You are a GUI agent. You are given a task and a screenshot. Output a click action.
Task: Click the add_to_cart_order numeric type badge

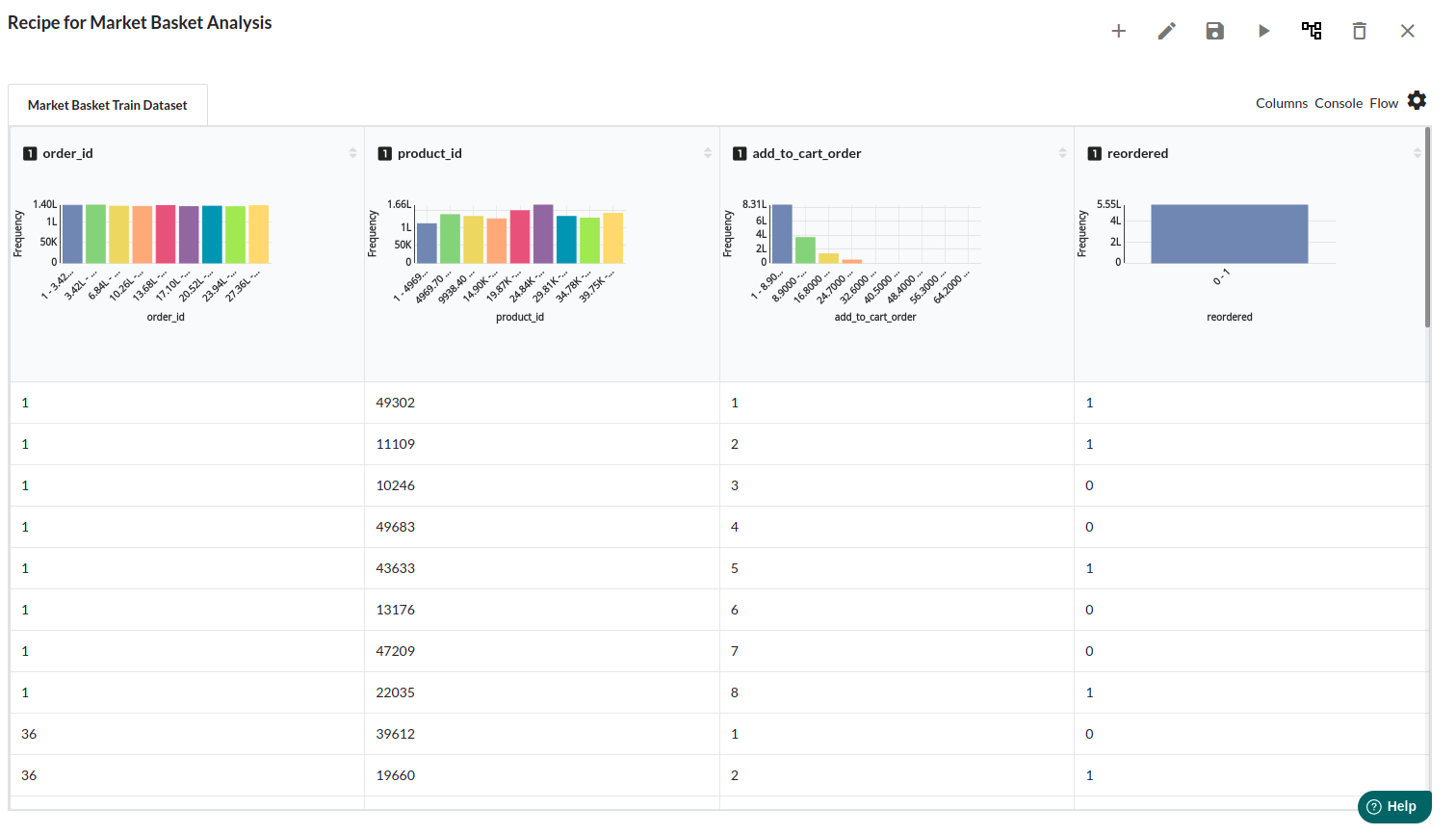pos(740,153)
